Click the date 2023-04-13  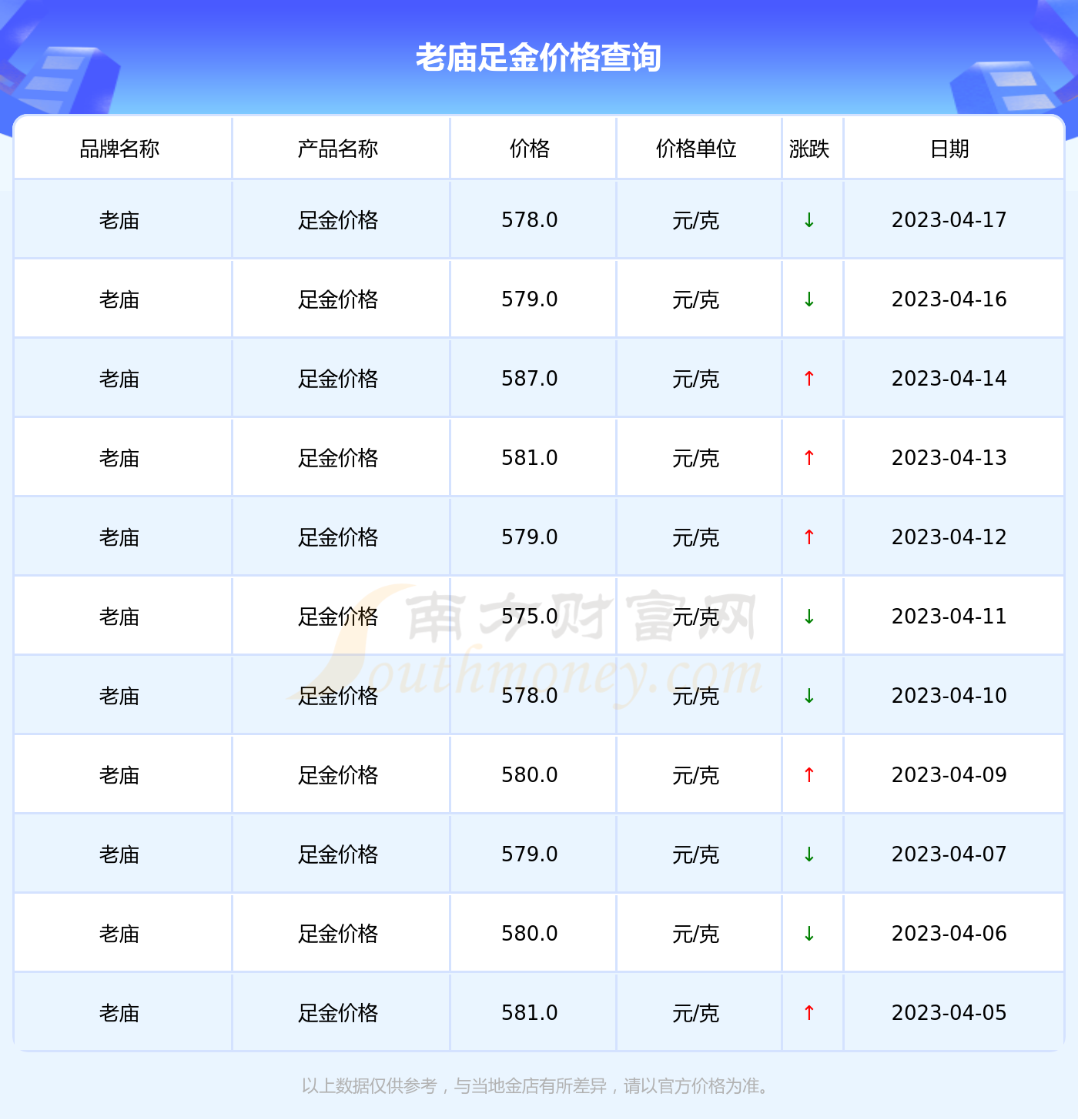949,458
